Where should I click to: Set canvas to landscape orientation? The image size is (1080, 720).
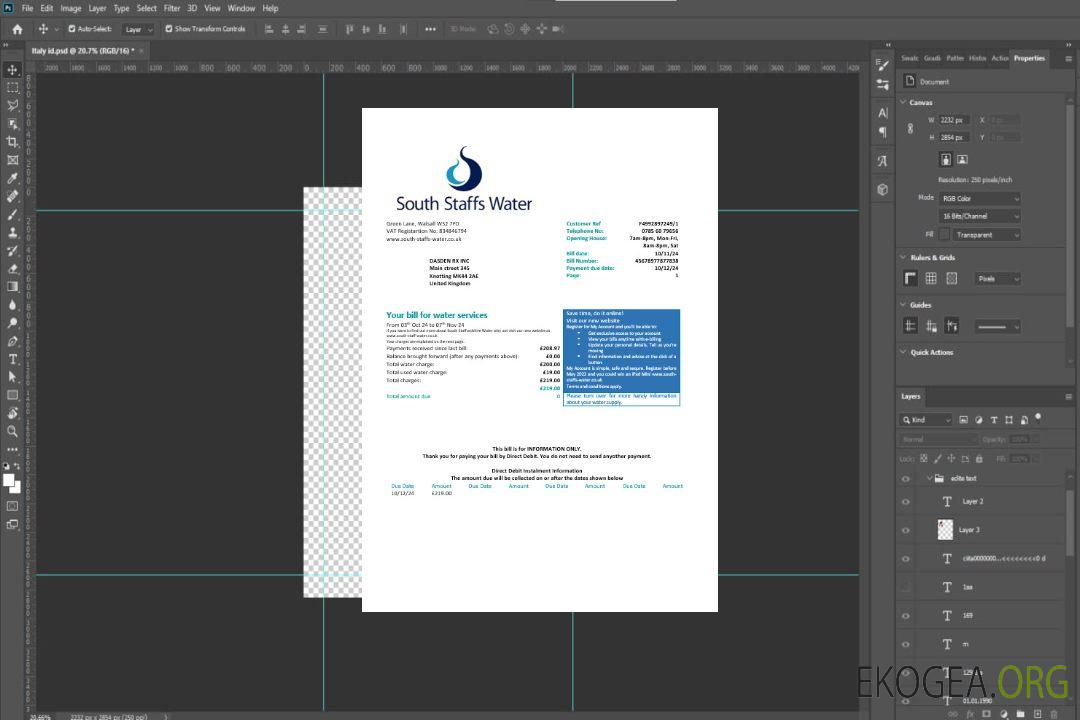[x=962, y=159]
